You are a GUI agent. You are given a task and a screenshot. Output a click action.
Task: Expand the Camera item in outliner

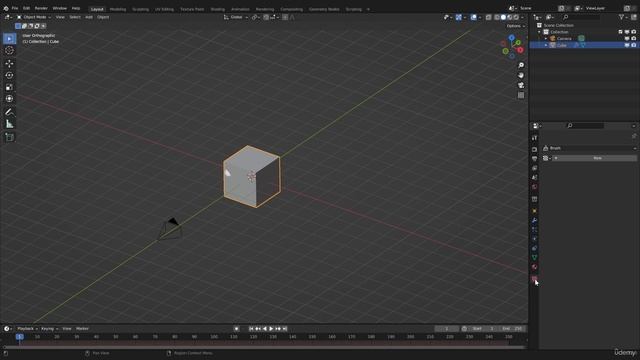pyautogui.click(x=546, y=38)
